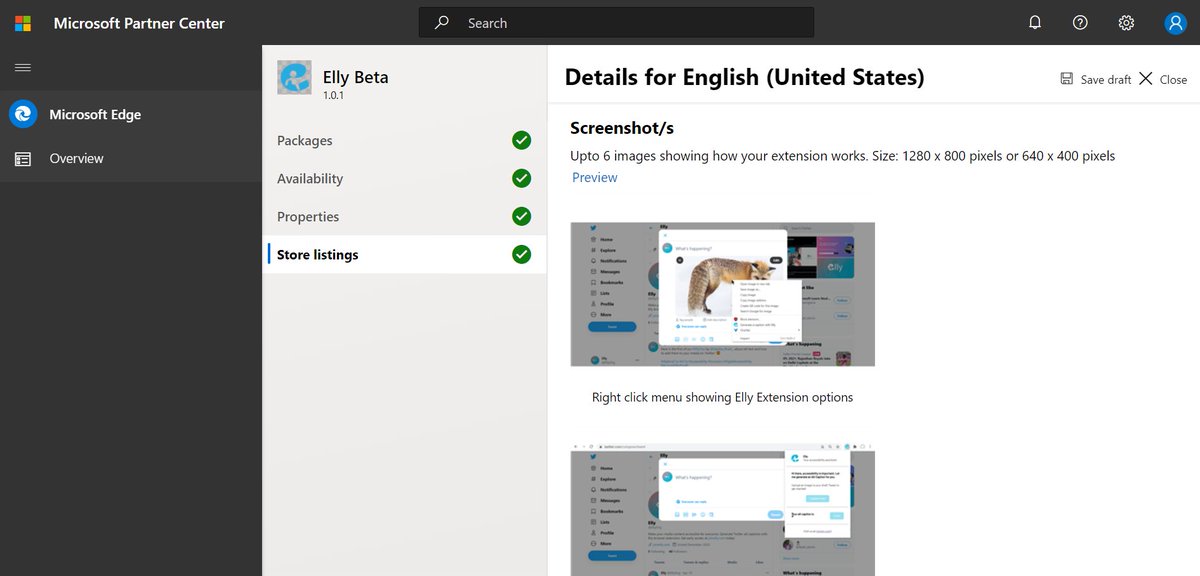This screenshot has width=1200, height=576.
Task: Select Microsoft Edge in sidebar
Action: point(131,114)
